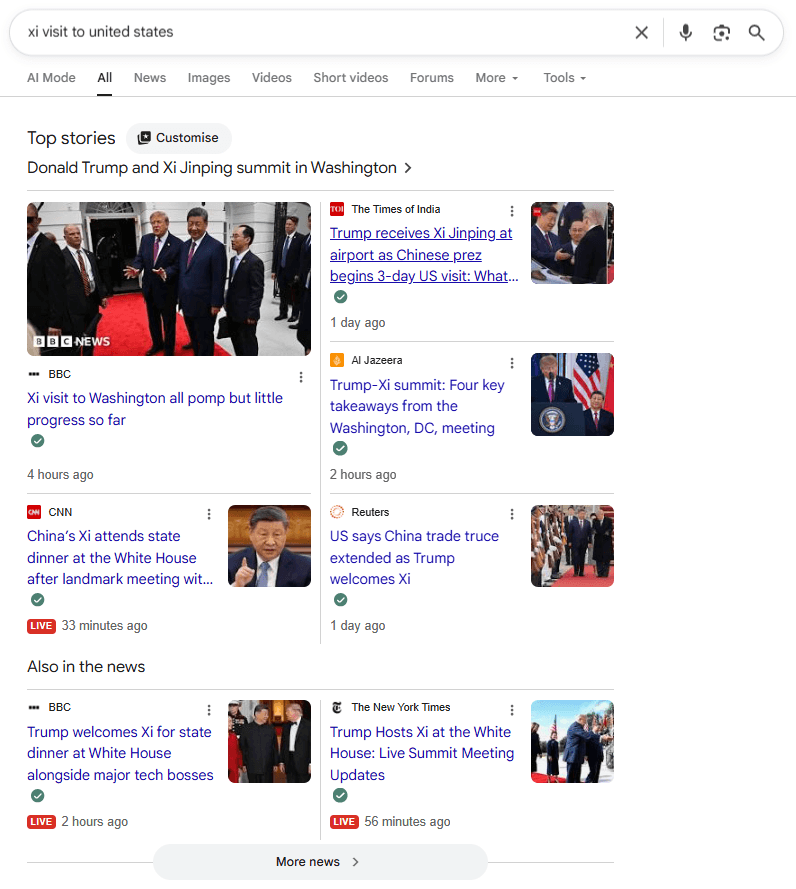Switch to AI Mode tab
The width and height of the screenshot is (796, 889).
[x=51, y=78]
